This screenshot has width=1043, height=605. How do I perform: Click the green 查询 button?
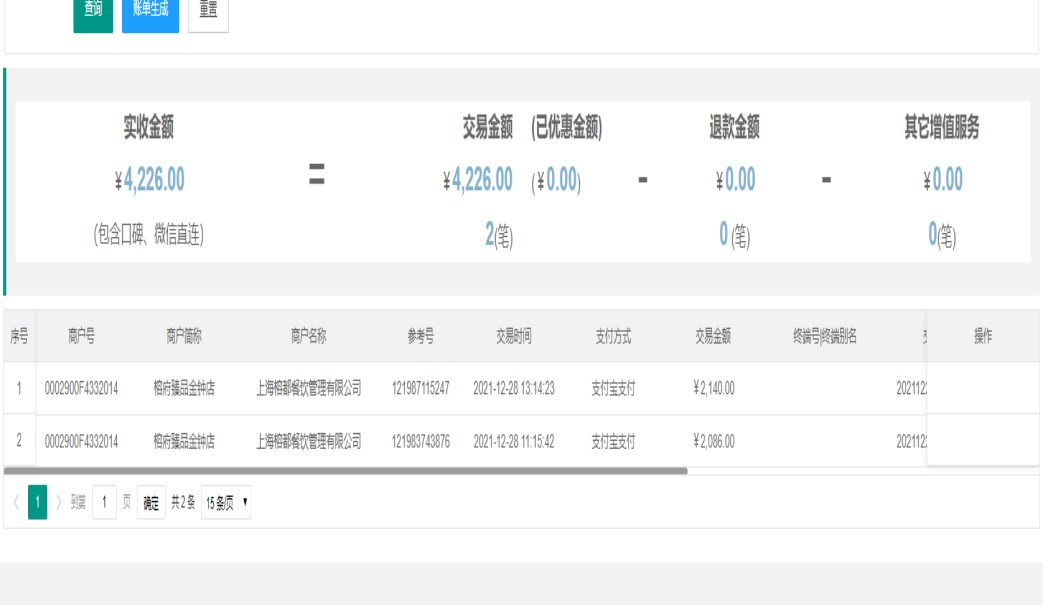tap(93, 11)
